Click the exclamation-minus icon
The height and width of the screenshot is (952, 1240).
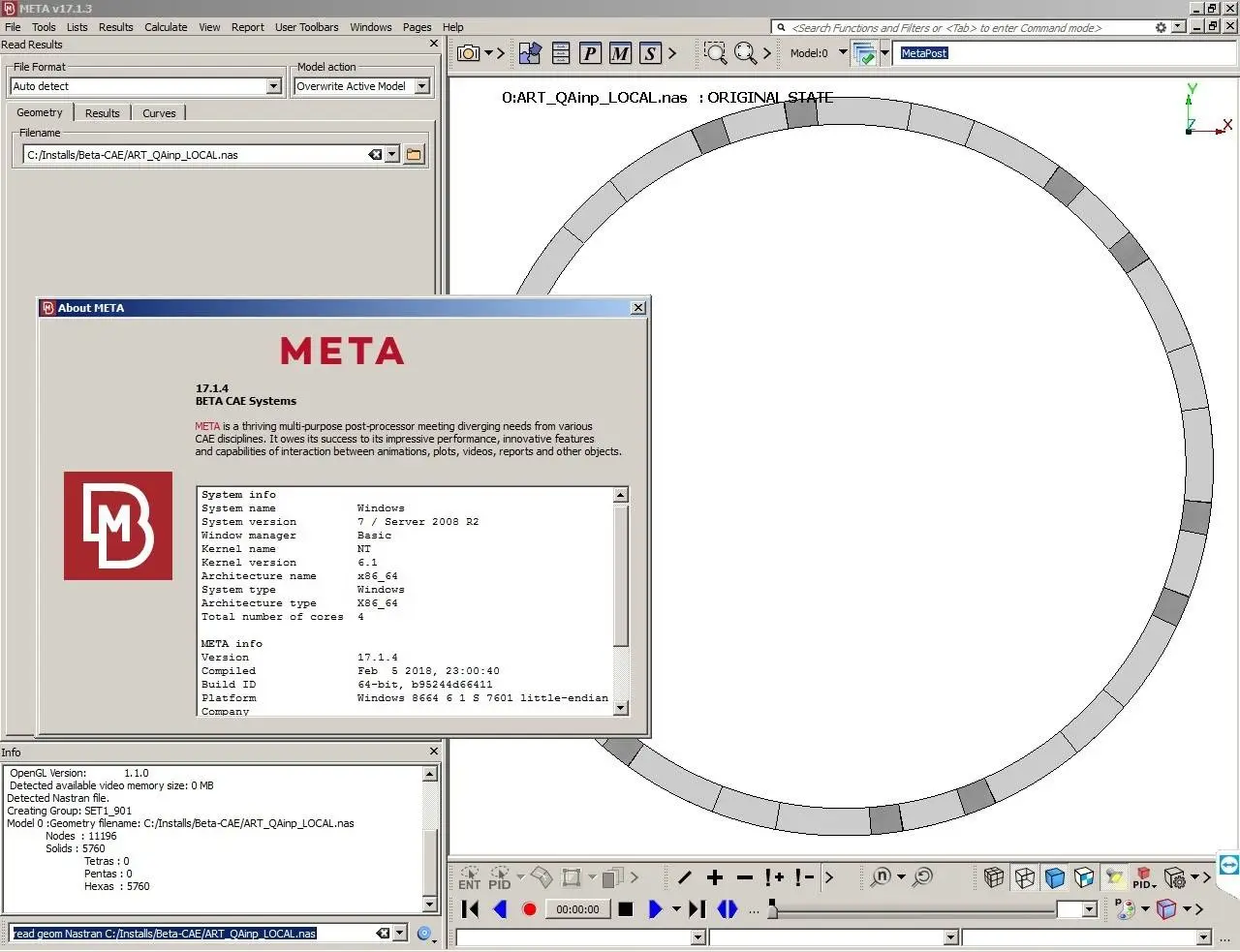pyautogui.click(x=804, y=877)
